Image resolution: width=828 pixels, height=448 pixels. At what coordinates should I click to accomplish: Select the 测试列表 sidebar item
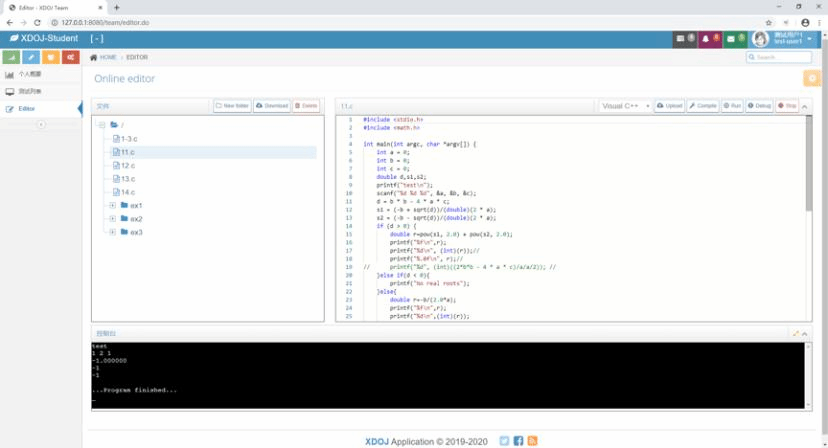(30, 91)
